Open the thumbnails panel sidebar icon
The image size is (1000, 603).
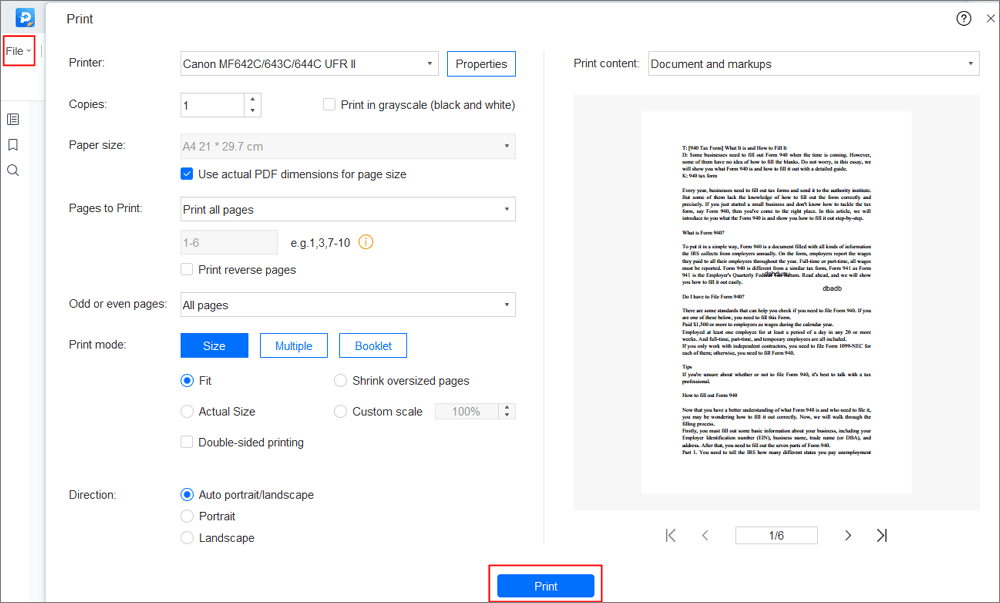pos(13,119)
